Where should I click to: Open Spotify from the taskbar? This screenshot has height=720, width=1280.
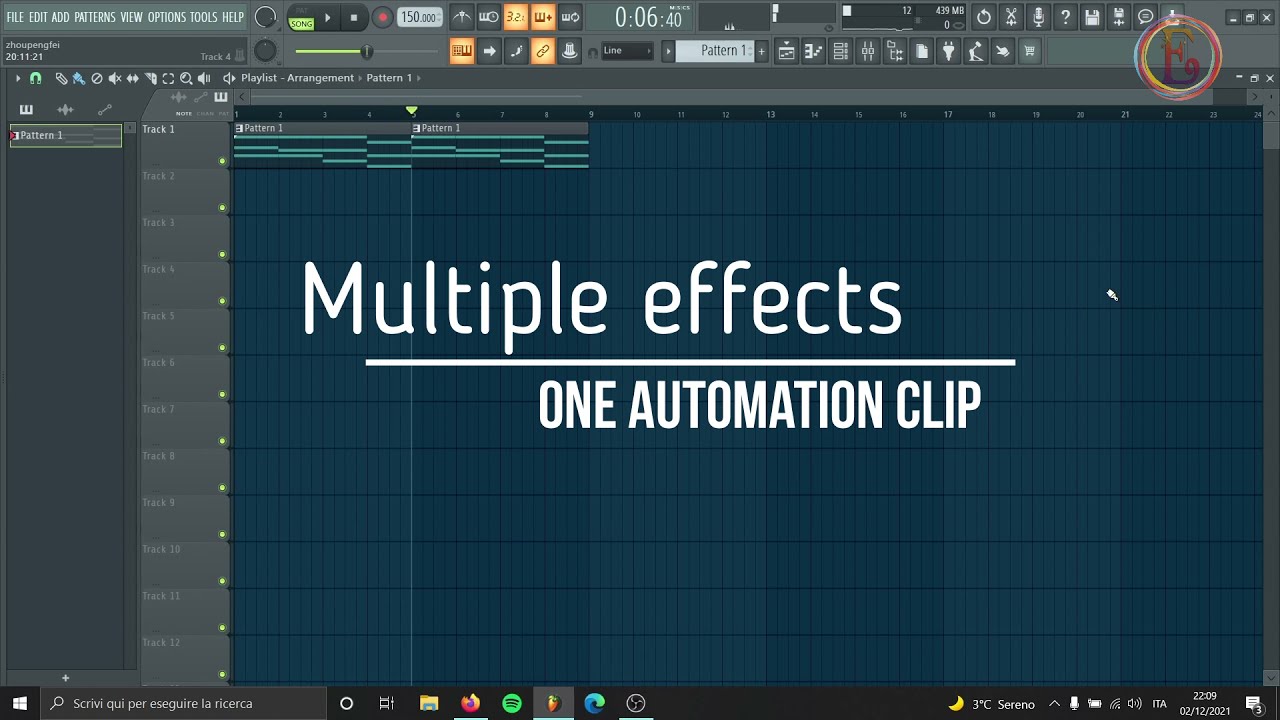click(x=512, y=703)
